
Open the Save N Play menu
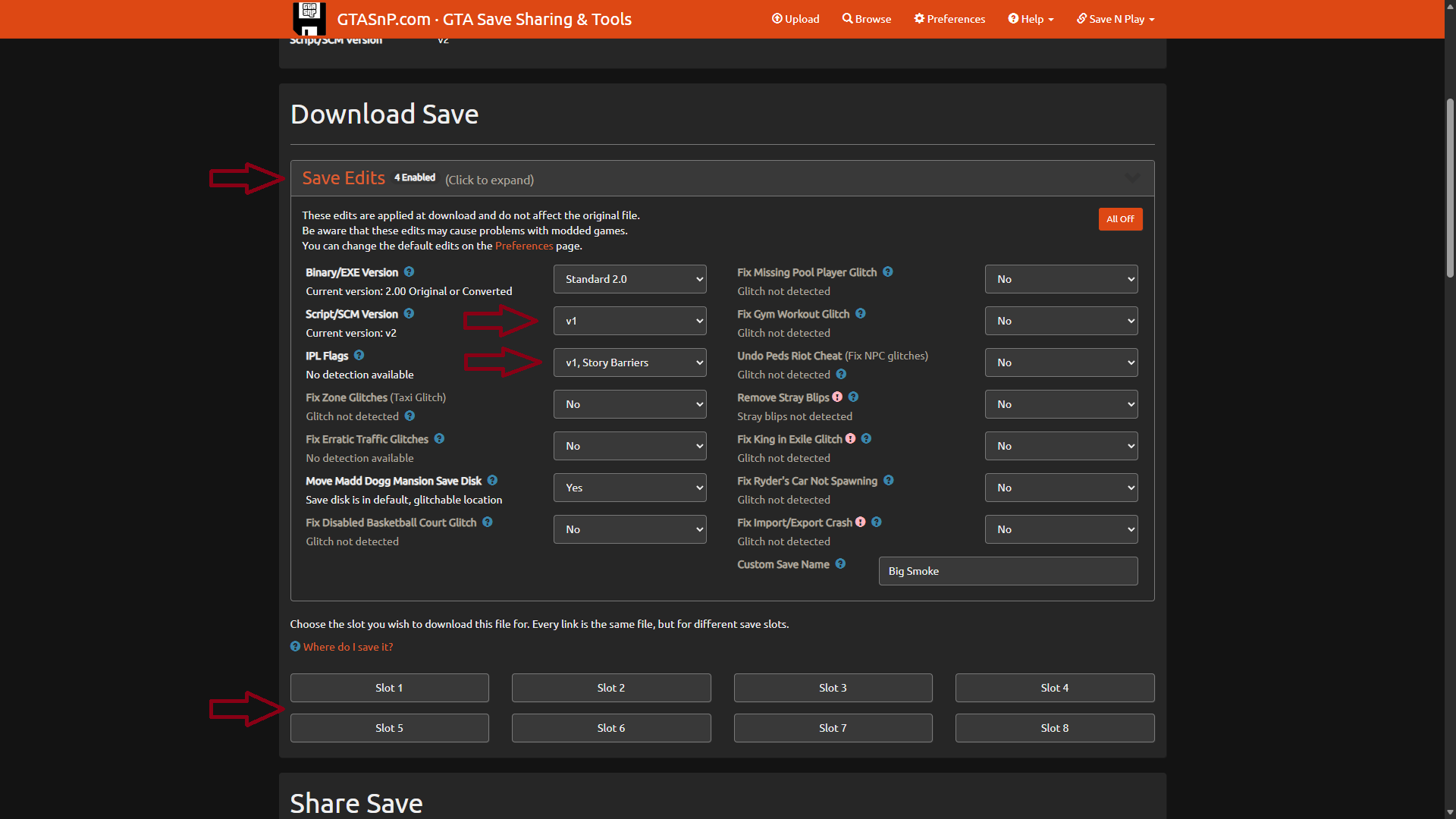pos(1116,19)
